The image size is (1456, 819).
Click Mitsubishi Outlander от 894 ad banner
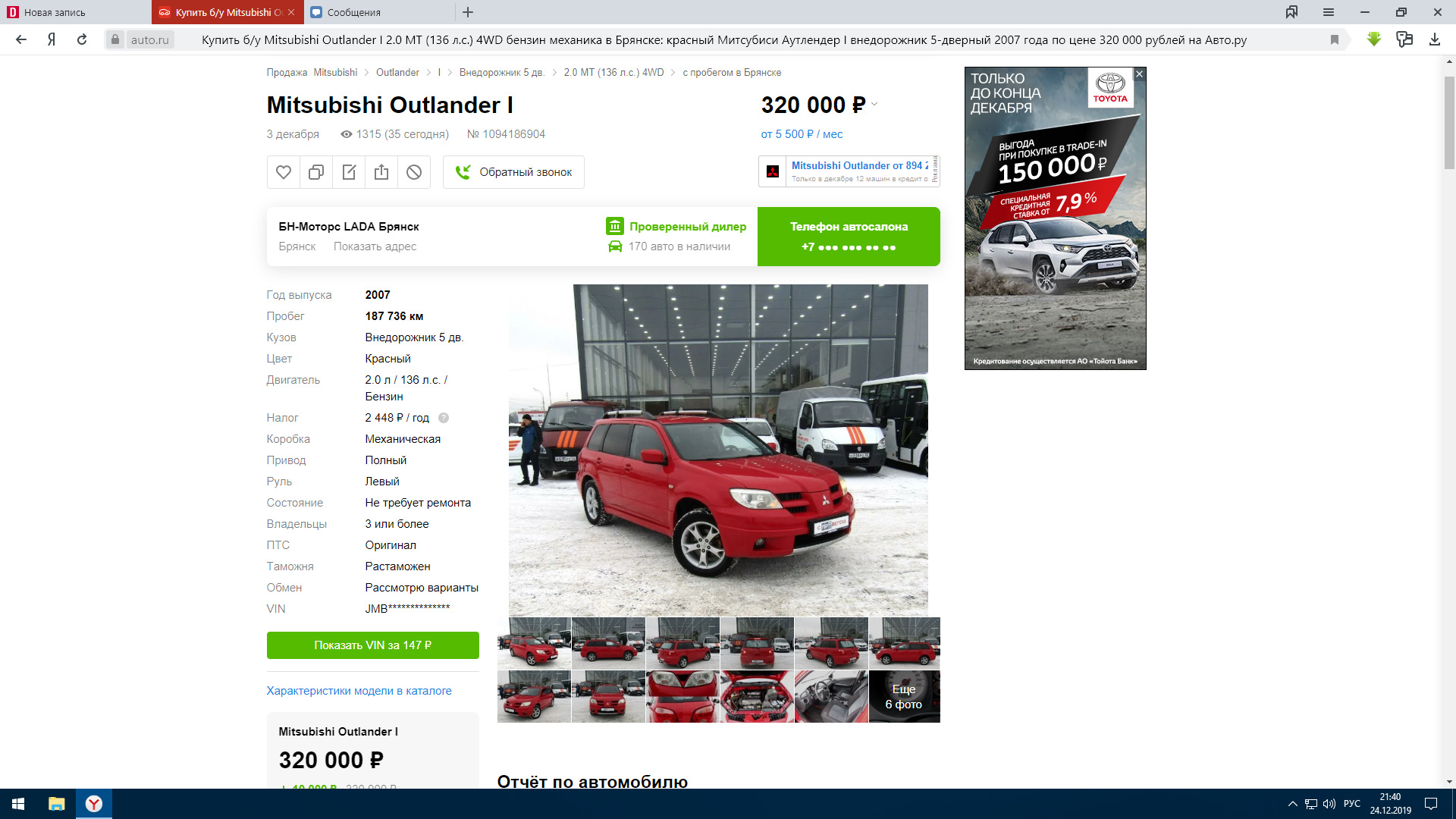click(849, 171)
